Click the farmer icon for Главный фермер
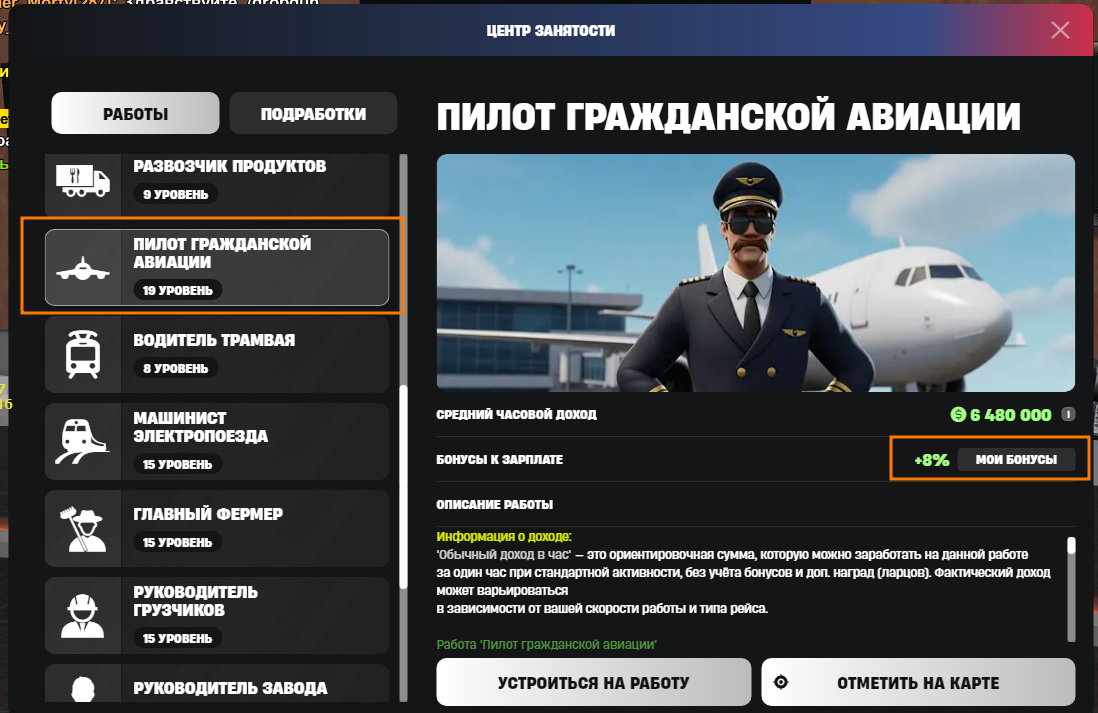This screenshot has height=713, width=1098. [83, 529]
